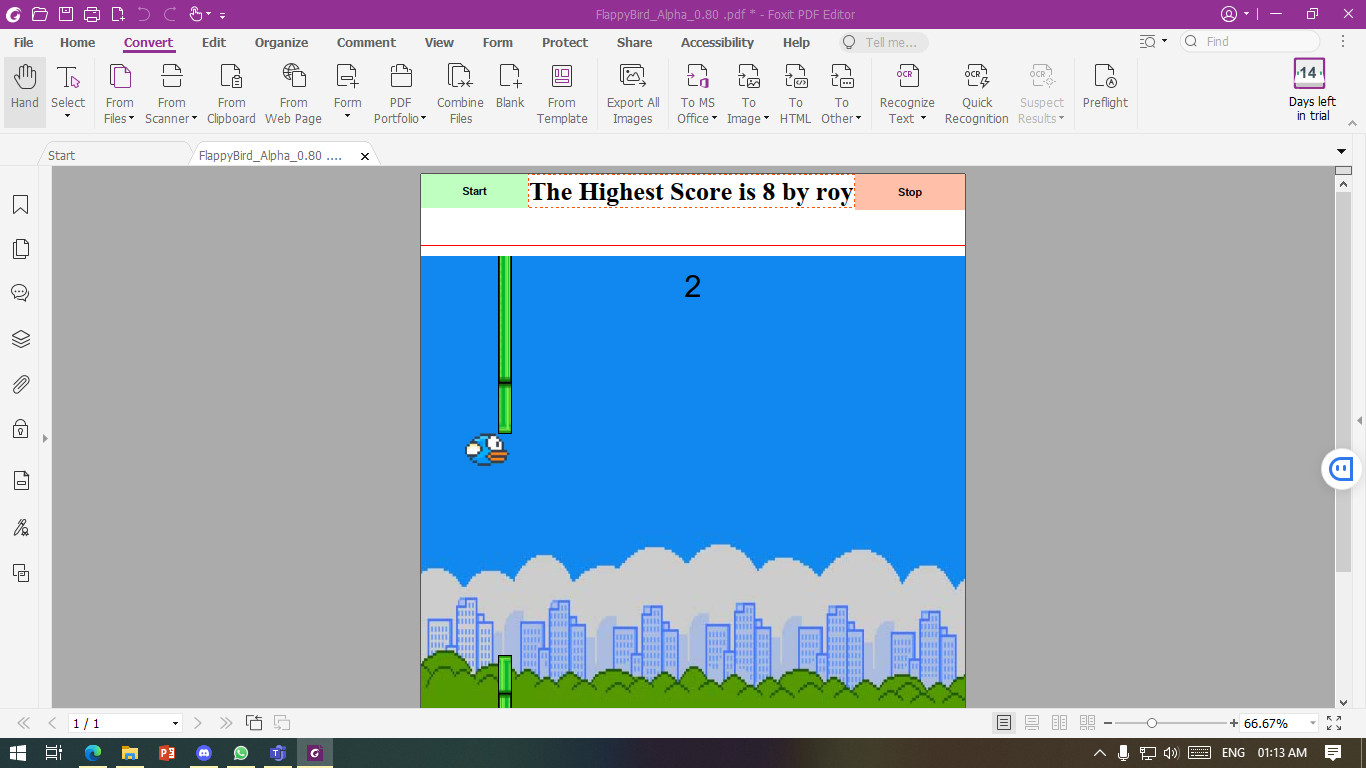Switch to the Comment tab

pyautogui.click(x=366, y=42)
